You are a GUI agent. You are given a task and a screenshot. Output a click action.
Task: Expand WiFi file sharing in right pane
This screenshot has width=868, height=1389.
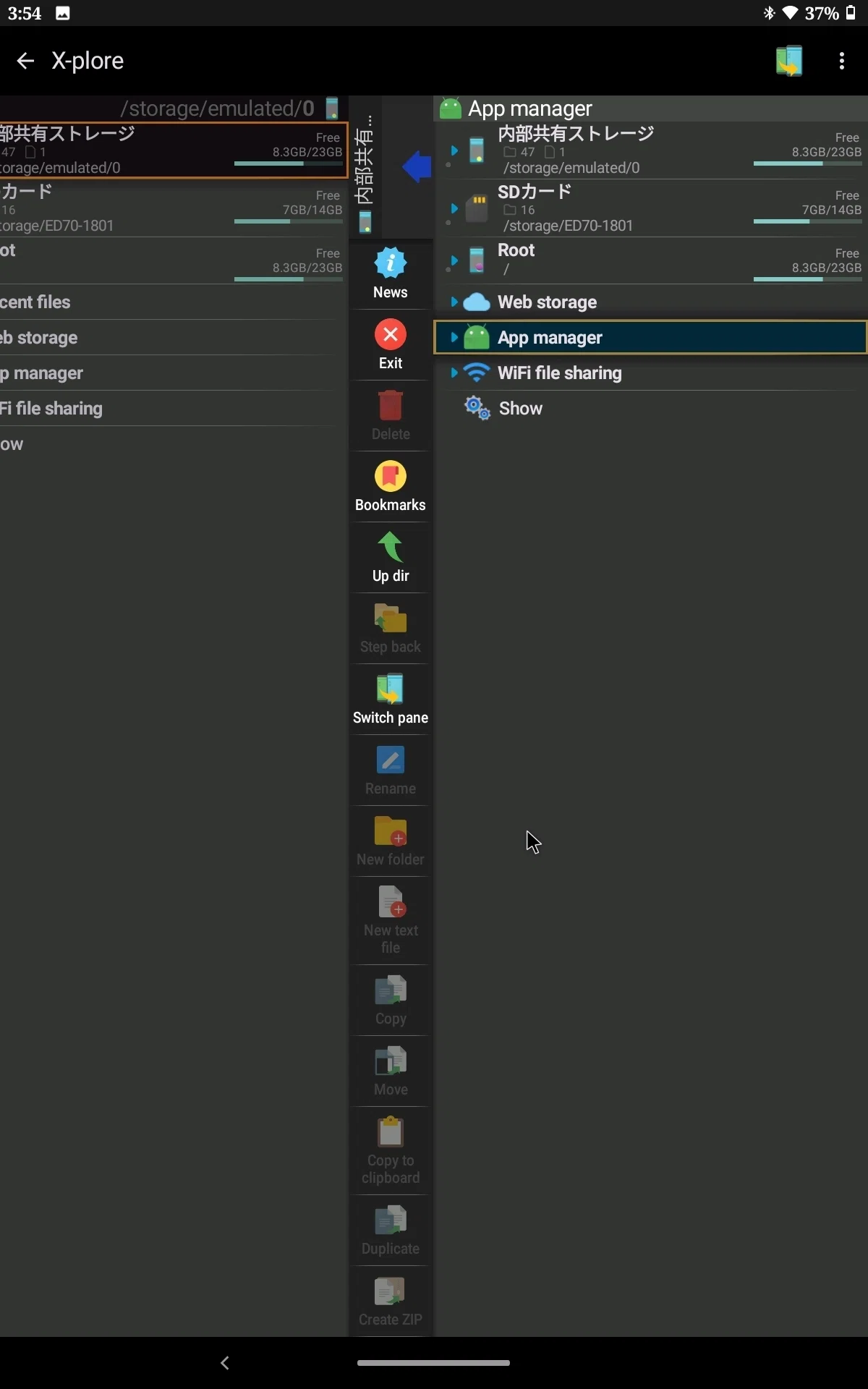tap(454, 373)
